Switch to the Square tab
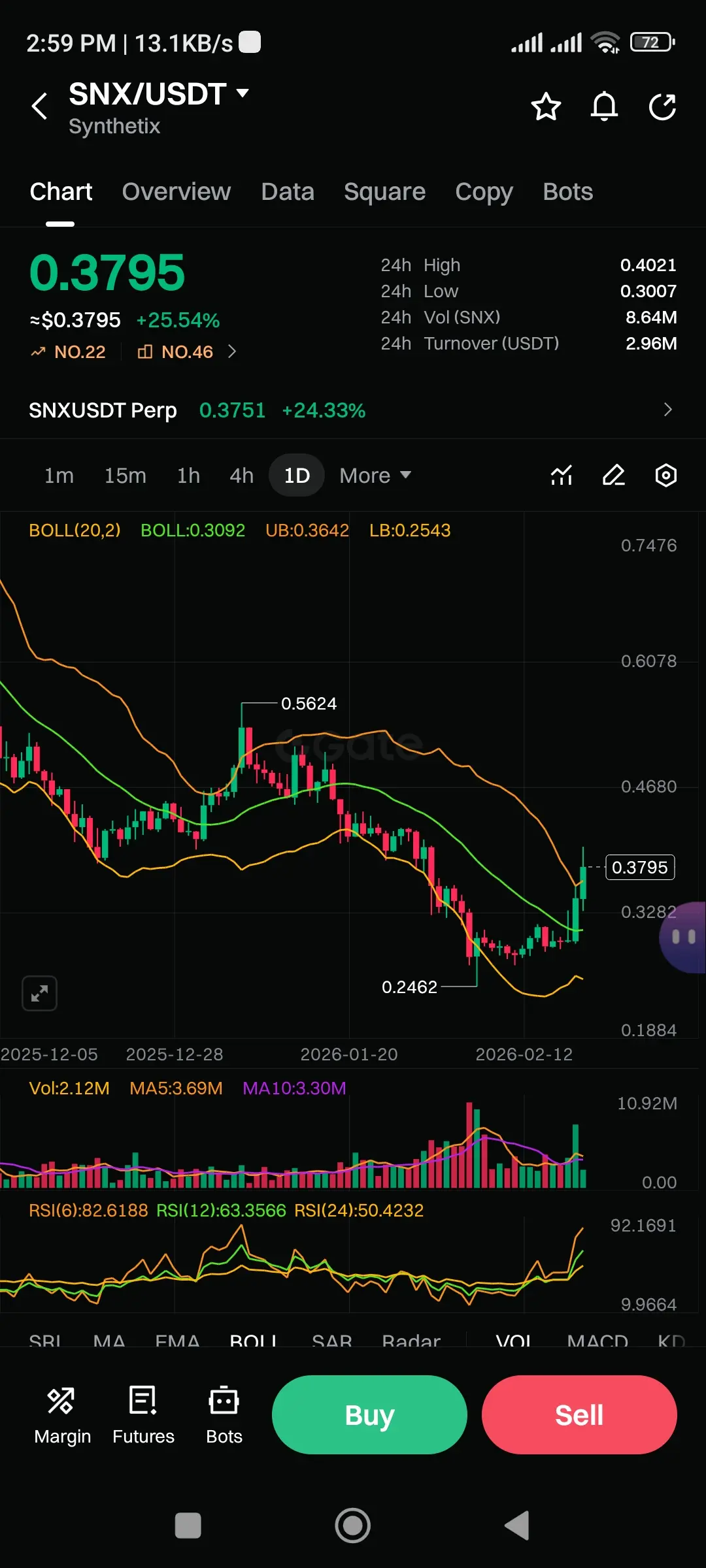Viewport: 706px width, 1568px height. click(x=384, y=192)
